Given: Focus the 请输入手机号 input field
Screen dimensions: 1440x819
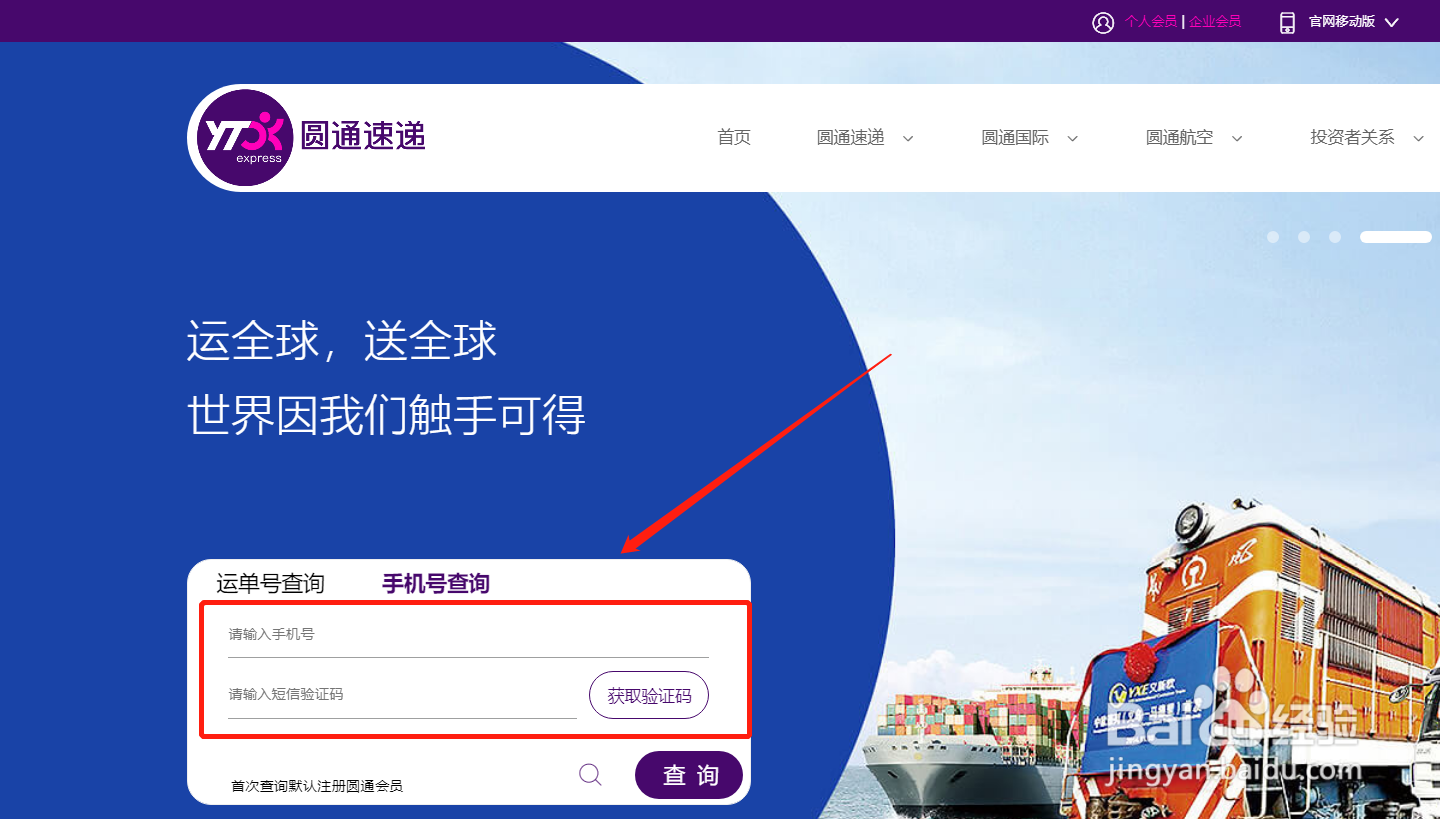Looking at the screenshot, I should point(468,635).
